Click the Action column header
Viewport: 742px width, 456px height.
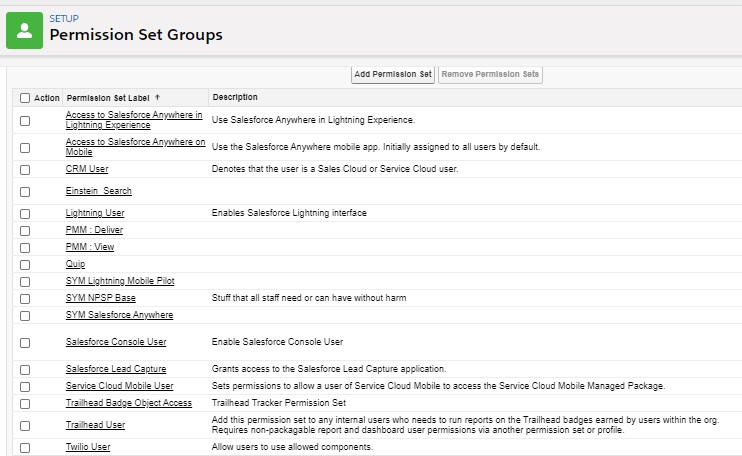(47, 98)
